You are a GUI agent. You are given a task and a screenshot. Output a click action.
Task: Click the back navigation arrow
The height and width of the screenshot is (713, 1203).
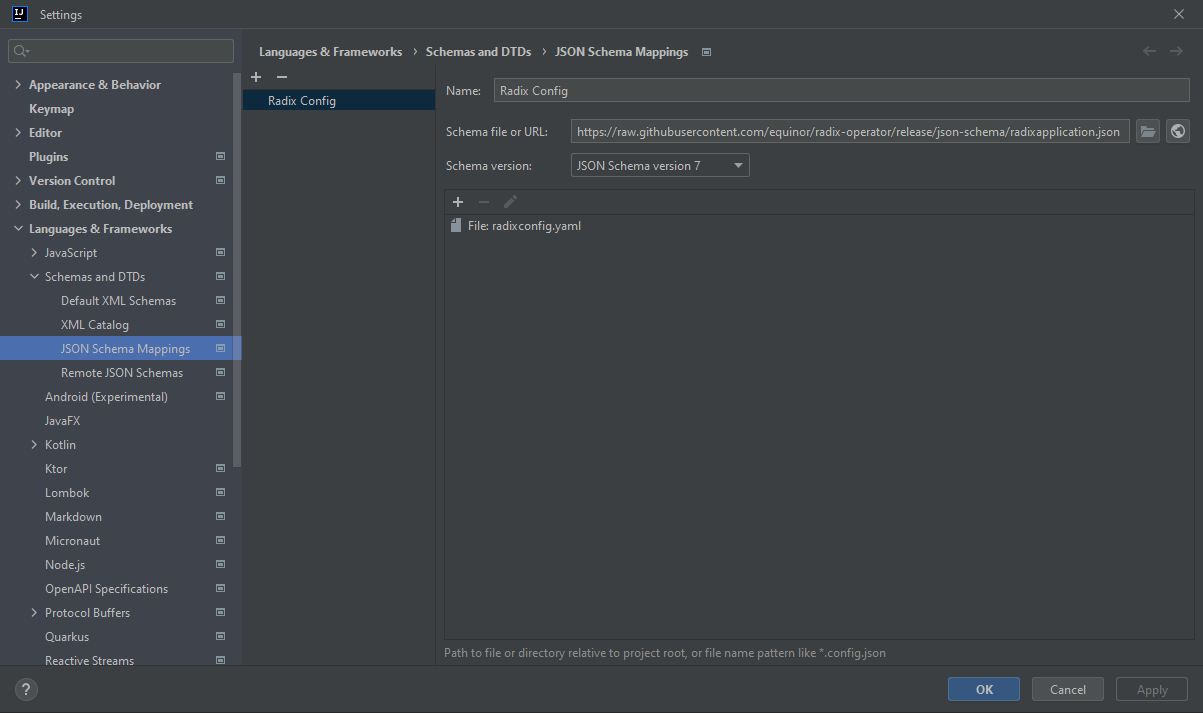(x=1149, y=51)
